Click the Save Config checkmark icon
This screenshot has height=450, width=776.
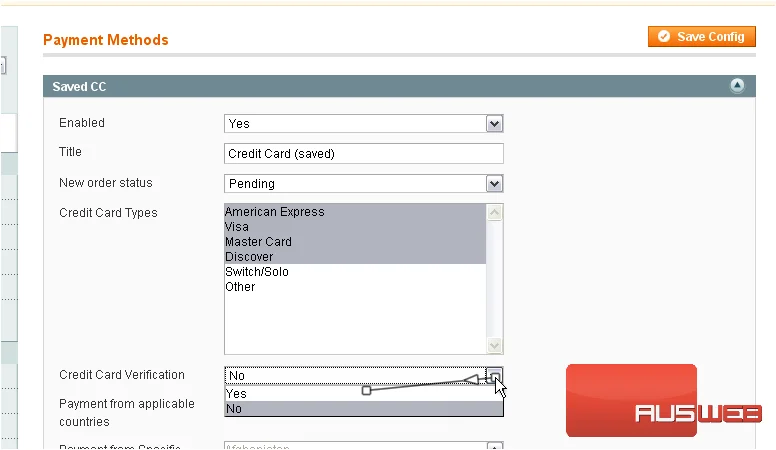click(664, 37)
